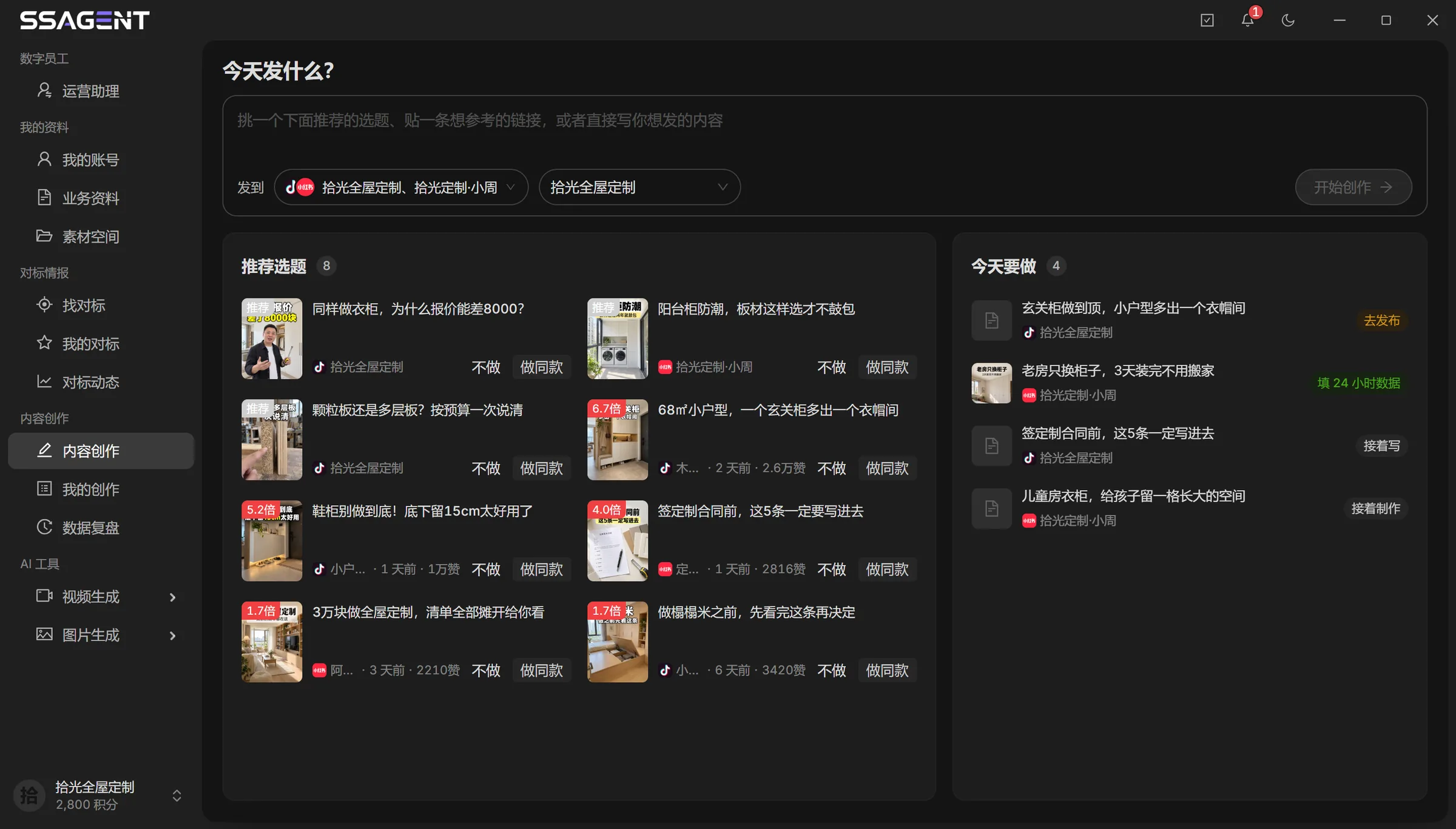
Task: Go to 我的账号 sidebar item
Action: click(x=101, y=159)
